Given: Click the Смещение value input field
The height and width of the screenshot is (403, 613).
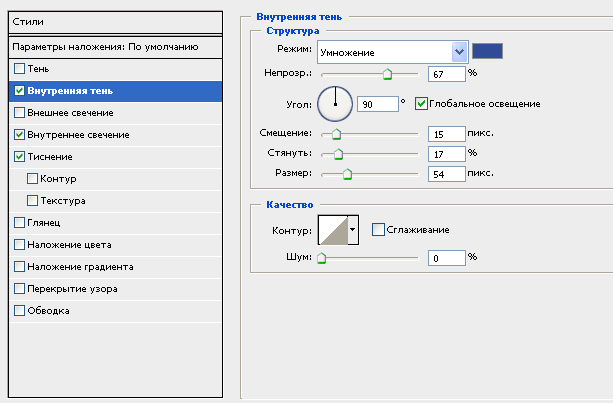Looking at the screenshot, I should 445,134.
